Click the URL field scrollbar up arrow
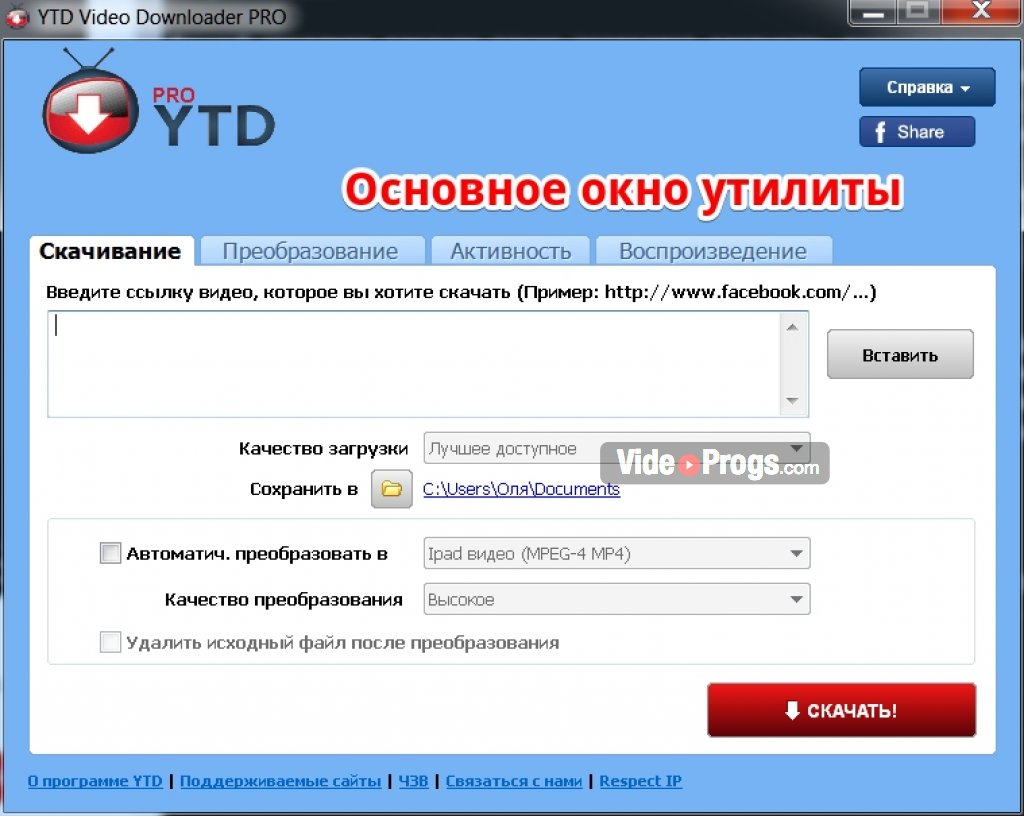The image size is (1024, 816). [793, 327]
